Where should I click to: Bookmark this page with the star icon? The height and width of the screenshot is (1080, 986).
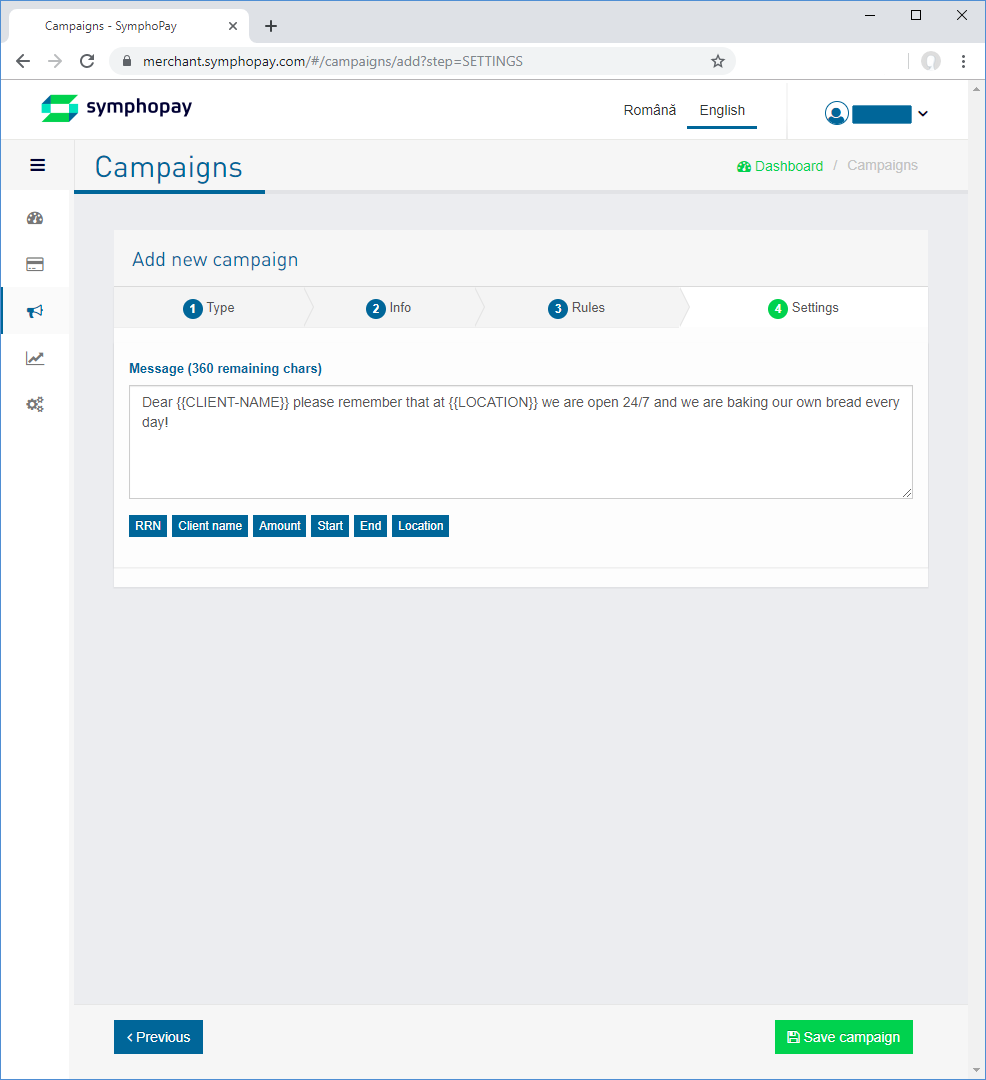tap(717, 61)
